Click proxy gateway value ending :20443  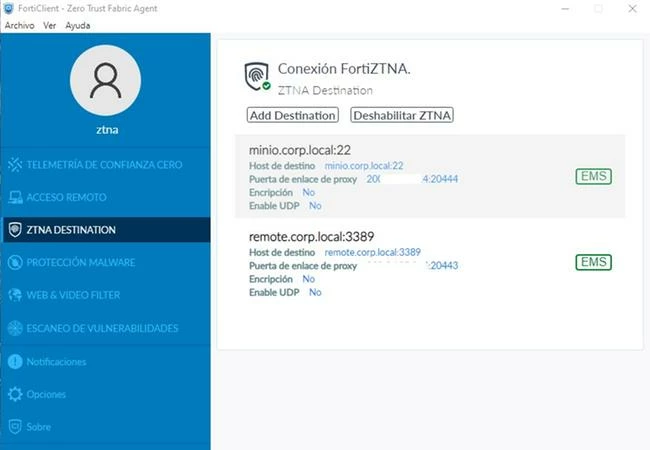click(x=442, y=266)
